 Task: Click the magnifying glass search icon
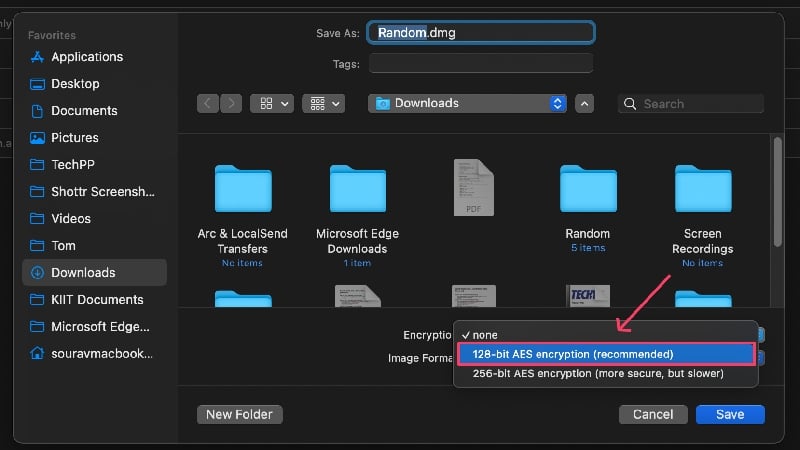(630, 104)
